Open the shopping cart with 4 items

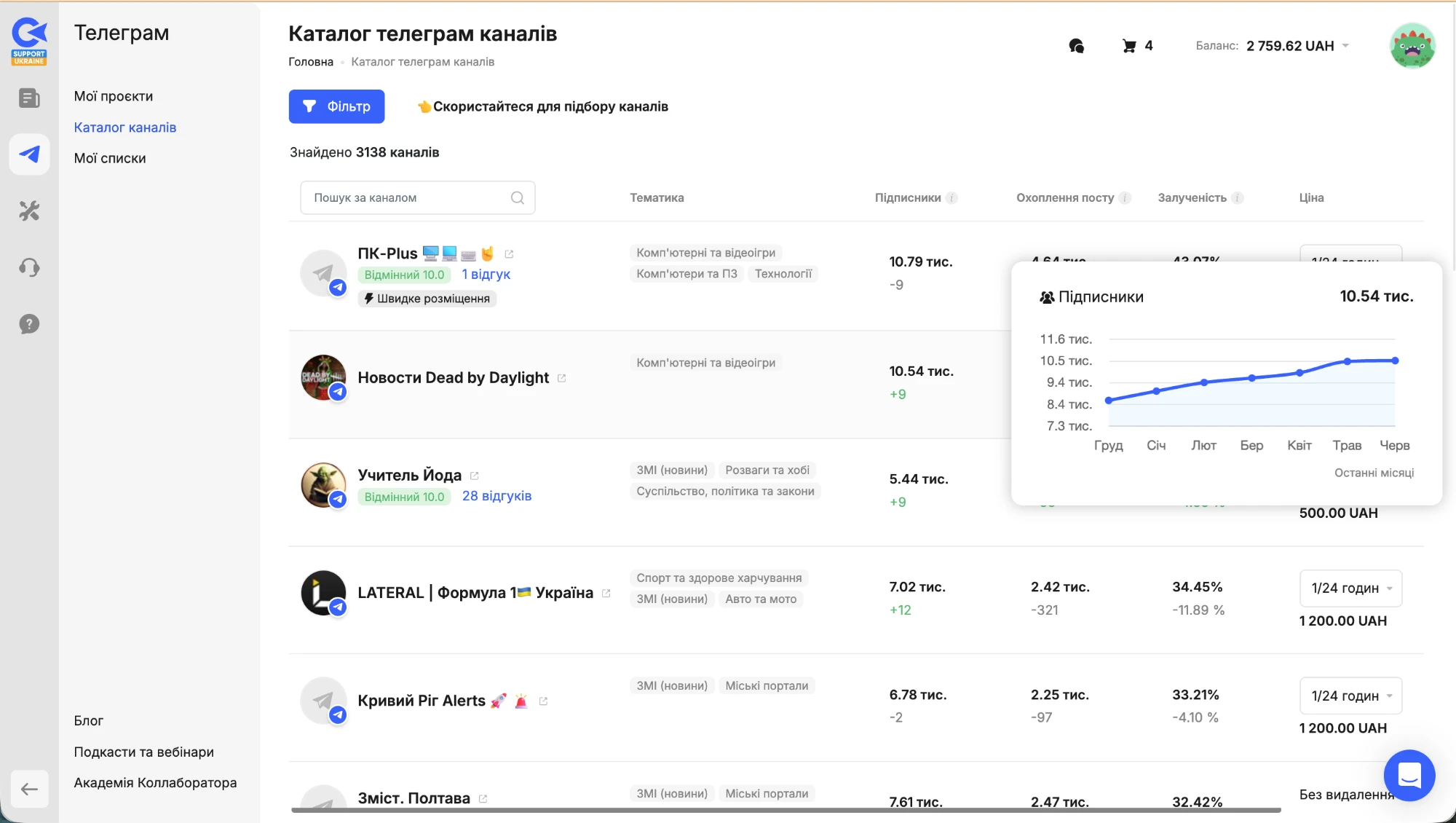tap(1138, 46)
